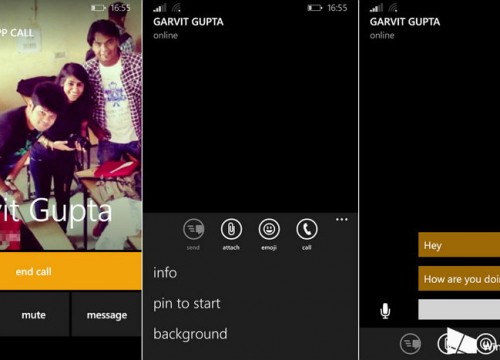Tap the attach paperclip icon in middle screen
500x360 pixels.
coord(231,229)
